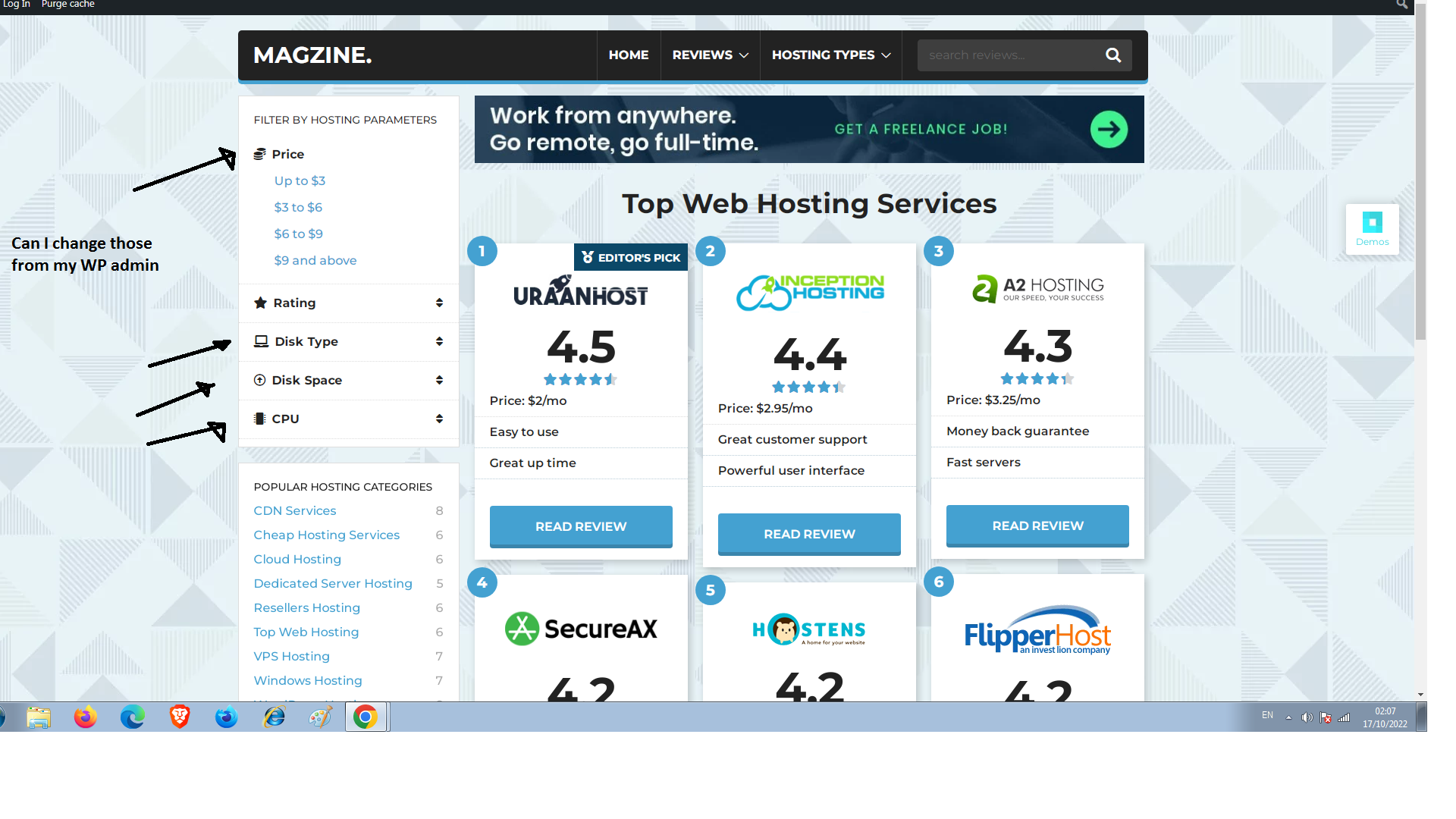The width and height of the screenshot is (1456, 819).
Task: Open Cloud Hosting category
Action: tap(297, 559)
